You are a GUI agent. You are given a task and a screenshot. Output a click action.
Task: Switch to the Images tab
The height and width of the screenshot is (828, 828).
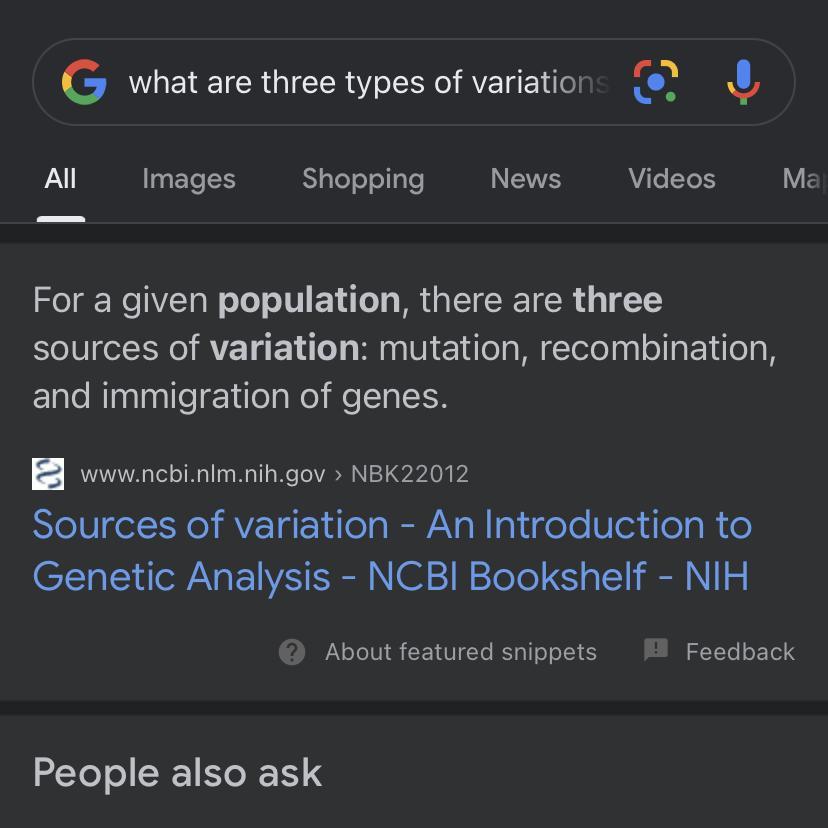coord(189,179)
